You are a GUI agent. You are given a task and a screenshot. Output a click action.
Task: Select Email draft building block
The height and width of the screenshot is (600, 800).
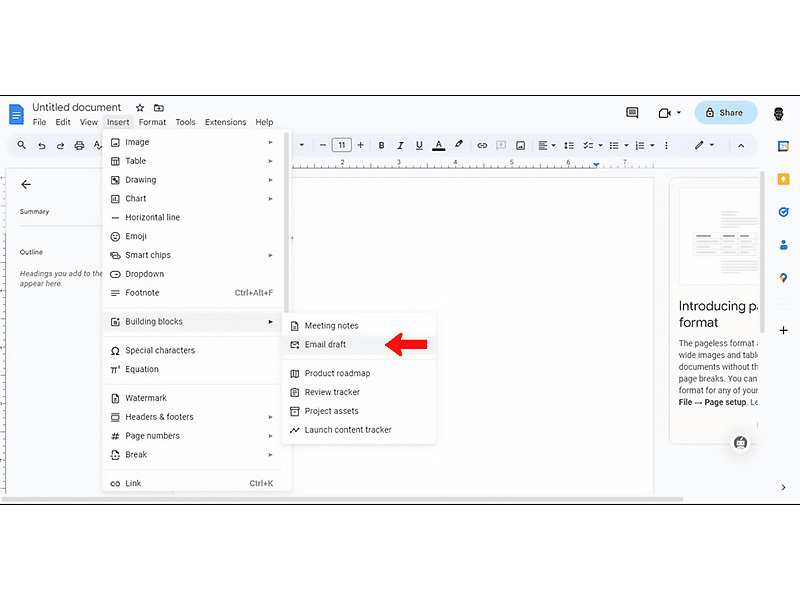pos(359,344)
